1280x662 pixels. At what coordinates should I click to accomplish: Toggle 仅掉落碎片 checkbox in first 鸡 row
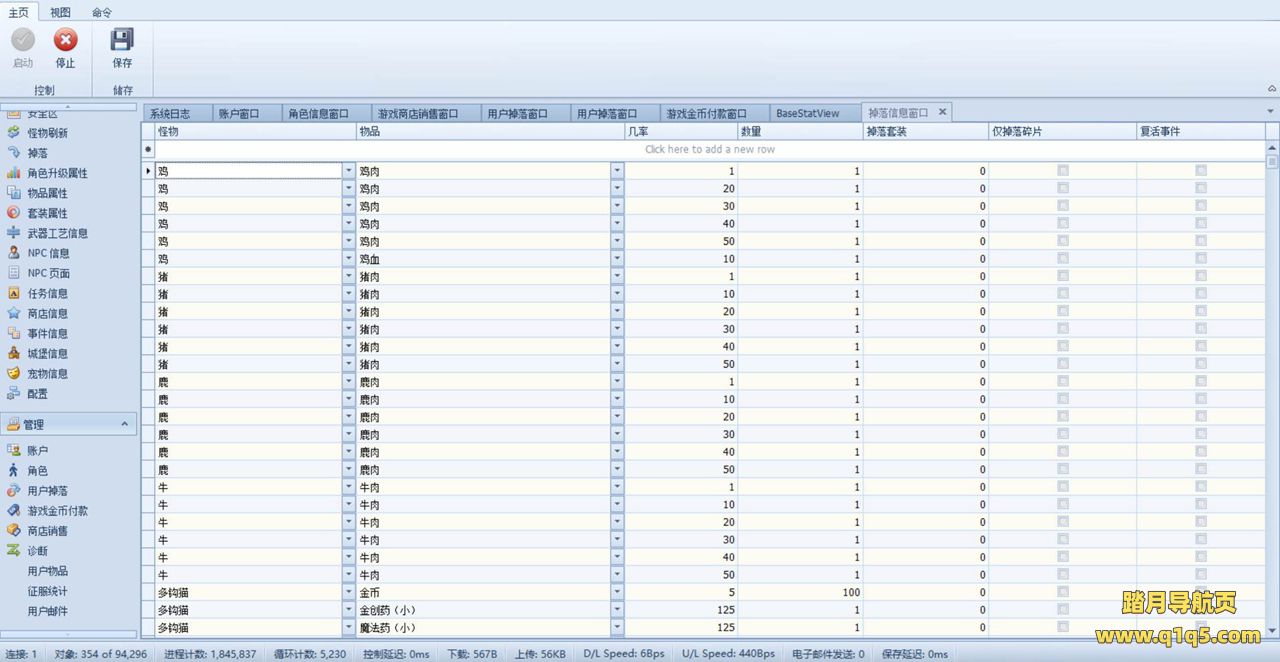(1062, 171)
